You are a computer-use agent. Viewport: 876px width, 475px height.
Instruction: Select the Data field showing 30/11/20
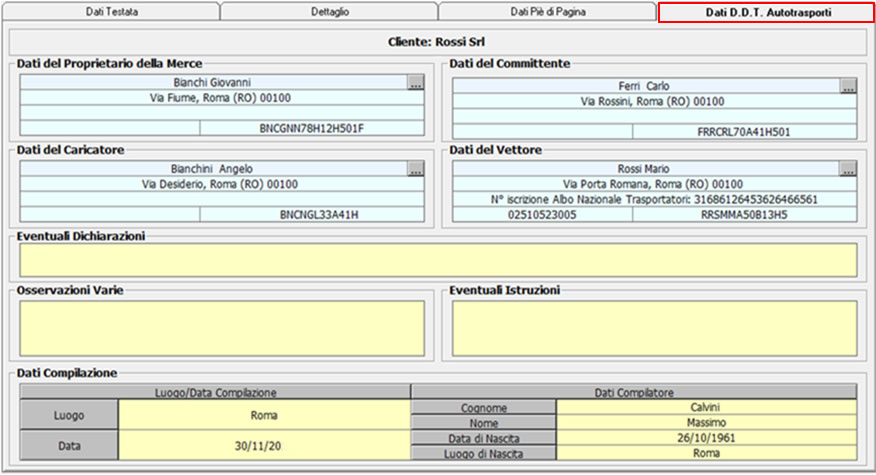click(x=264, y=444)
